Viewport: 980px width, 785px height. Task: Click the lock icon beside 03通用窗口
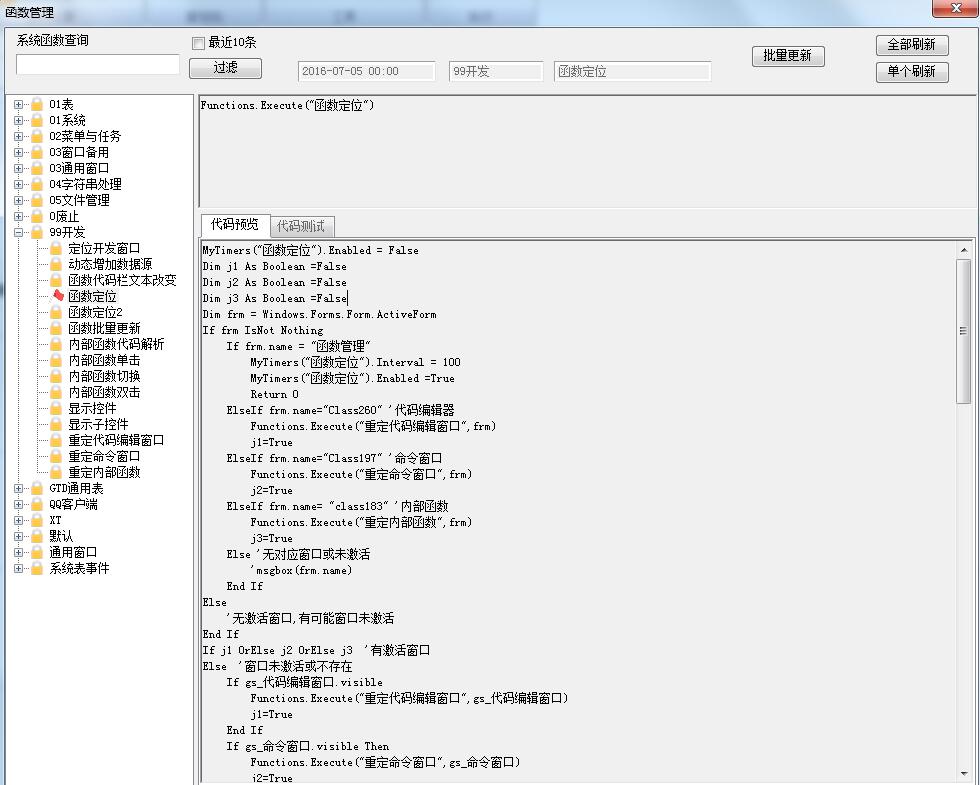(x=38, y=168)
